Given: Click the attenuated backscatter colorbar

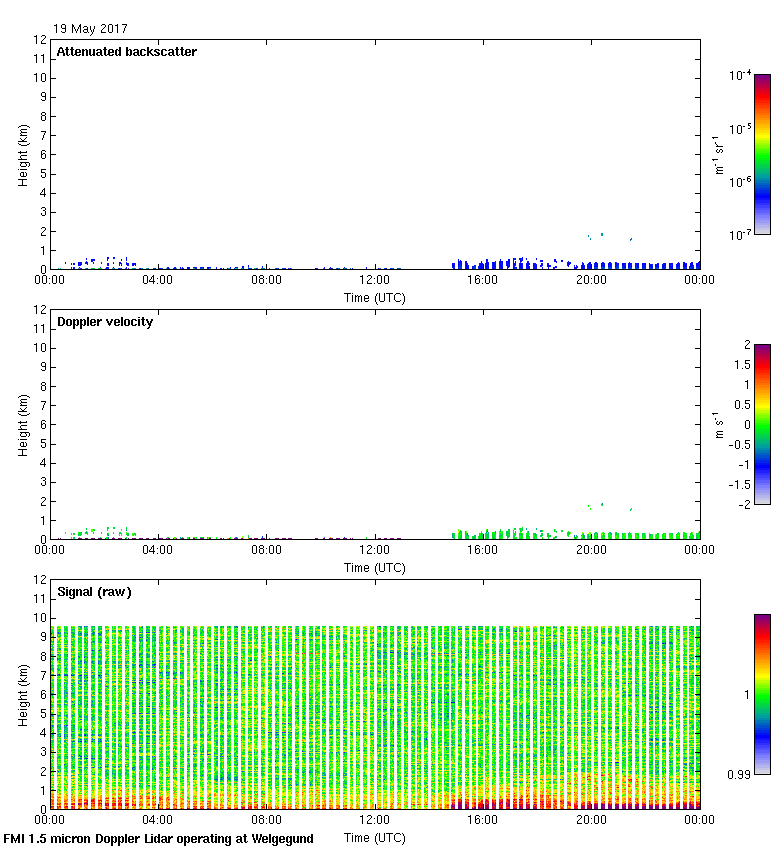Looking at the screenshot, I should 762,154.
